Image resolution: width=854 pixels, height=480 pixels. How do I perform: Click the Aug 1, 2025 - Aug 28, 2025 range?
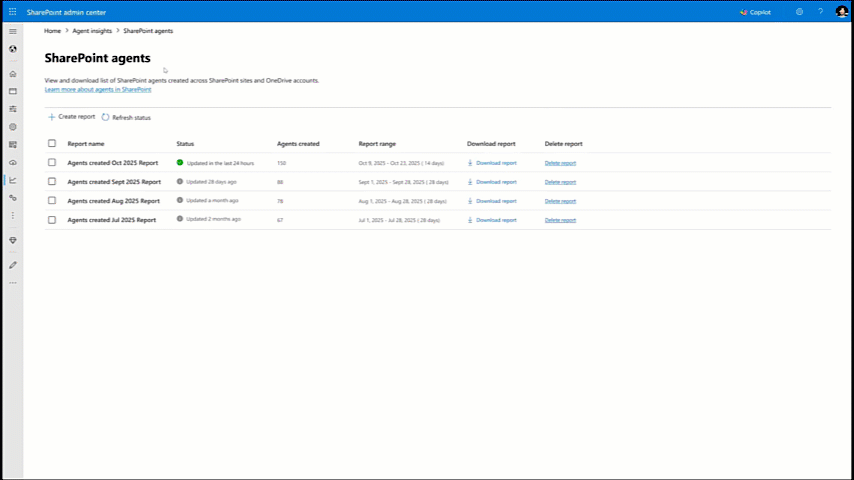click(x=402, y=201)
